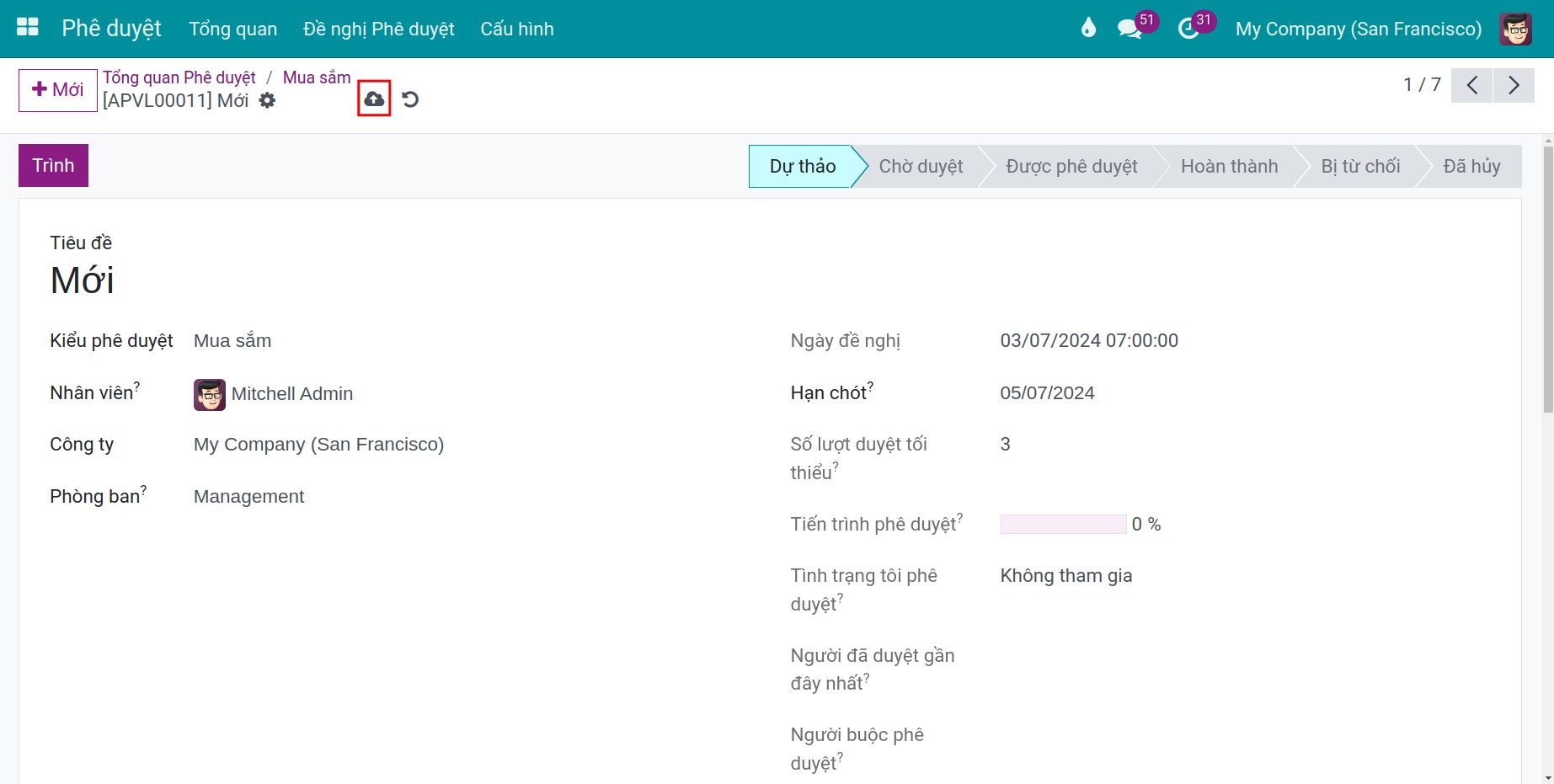Image resolution: width=1554 pixels, height=784 pixels.
Task: Select the Chờ duyệt status stage
Action: pyautogui.click(x=921, y=166)
